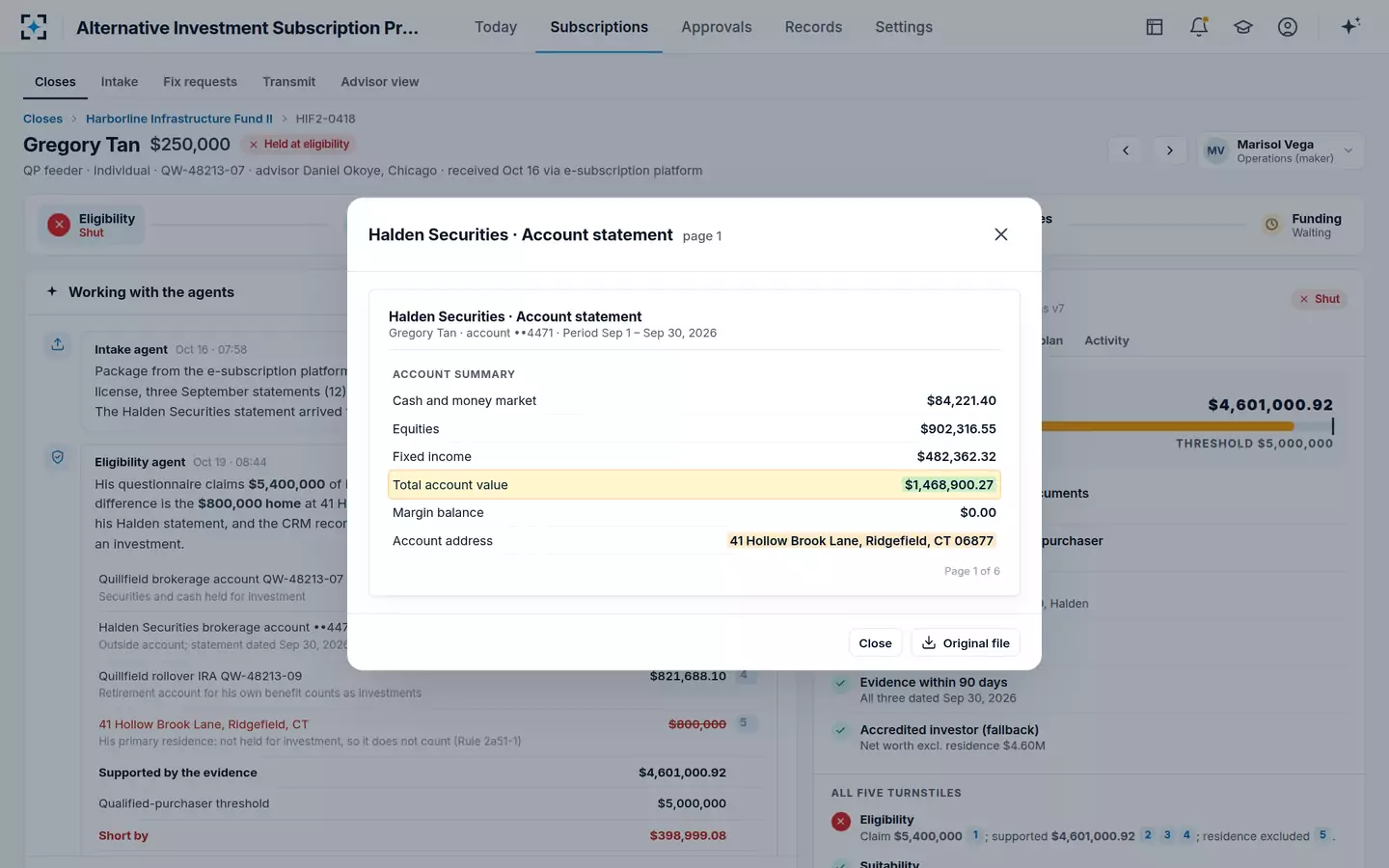Click citation badge 5 beside $800,000
The height and width of the screenshot is (868, 1389).
pos(743,722)
